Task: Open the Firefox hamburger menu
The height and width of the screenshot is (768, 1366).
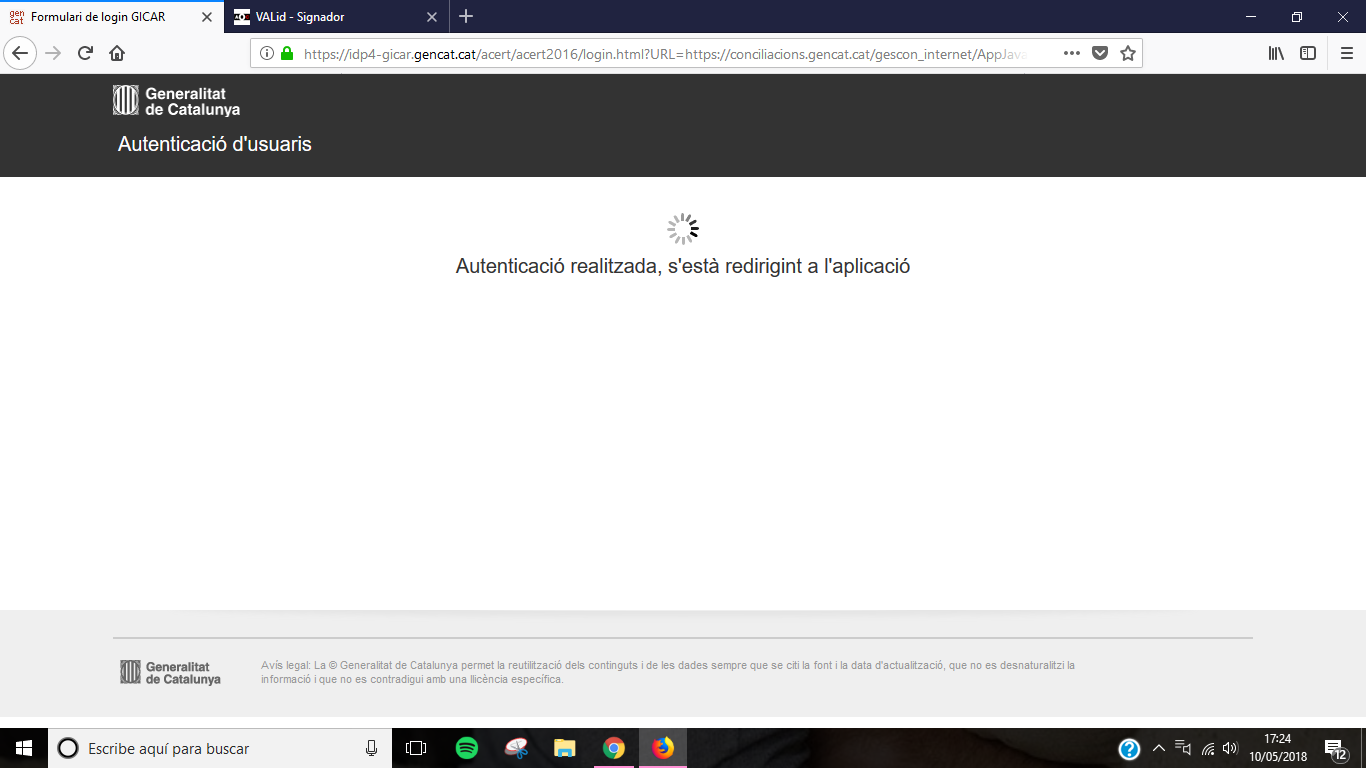Action: click(x=1346, y=53)
